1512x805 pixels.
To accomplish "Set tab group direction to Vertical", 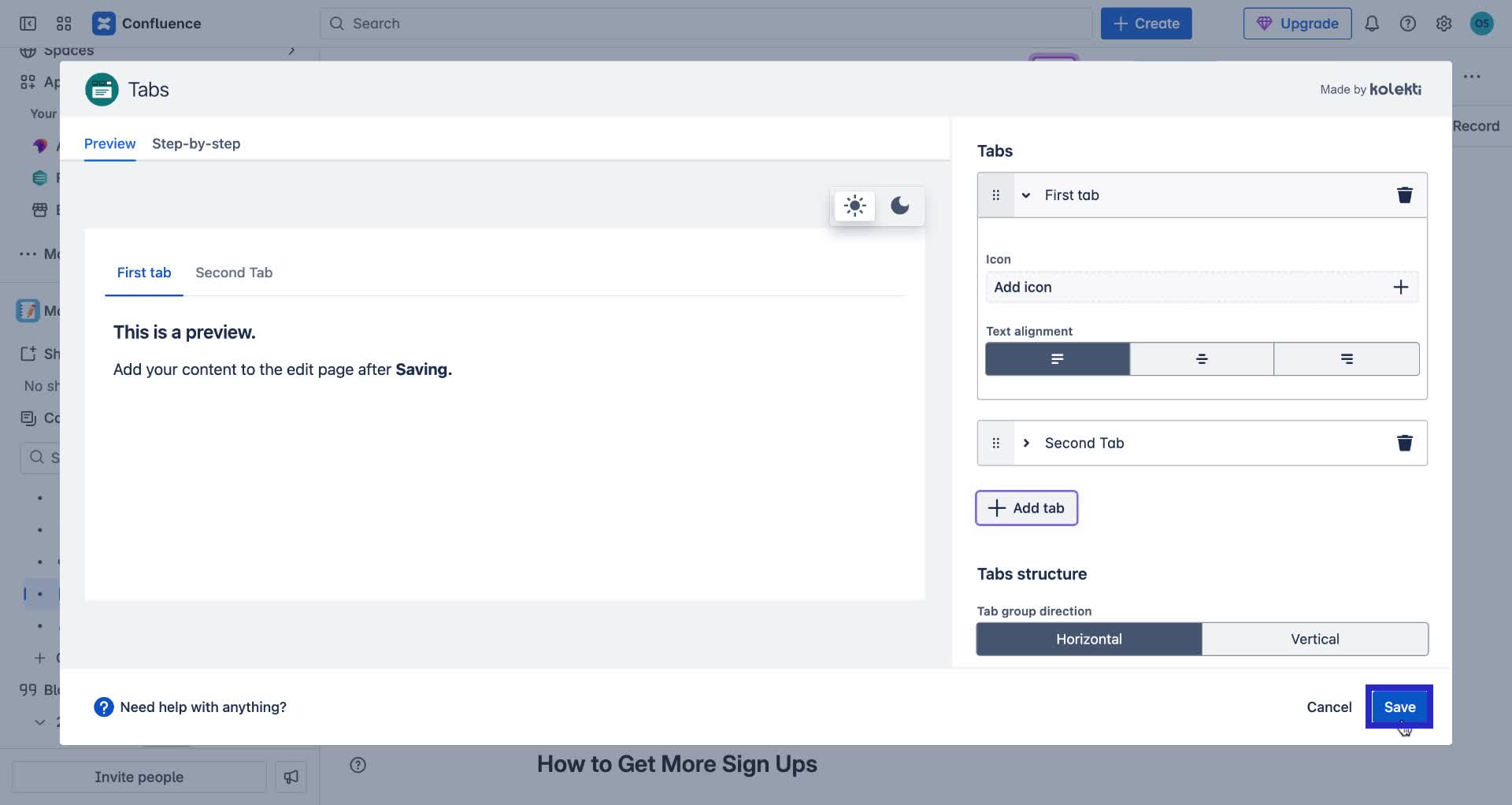I will 1314,638.
